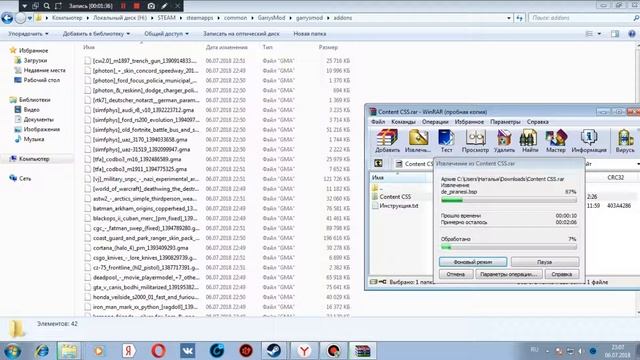Sort files by the Имя column header
Viewport: 640px width, 360px height.
tap(89, 47)
